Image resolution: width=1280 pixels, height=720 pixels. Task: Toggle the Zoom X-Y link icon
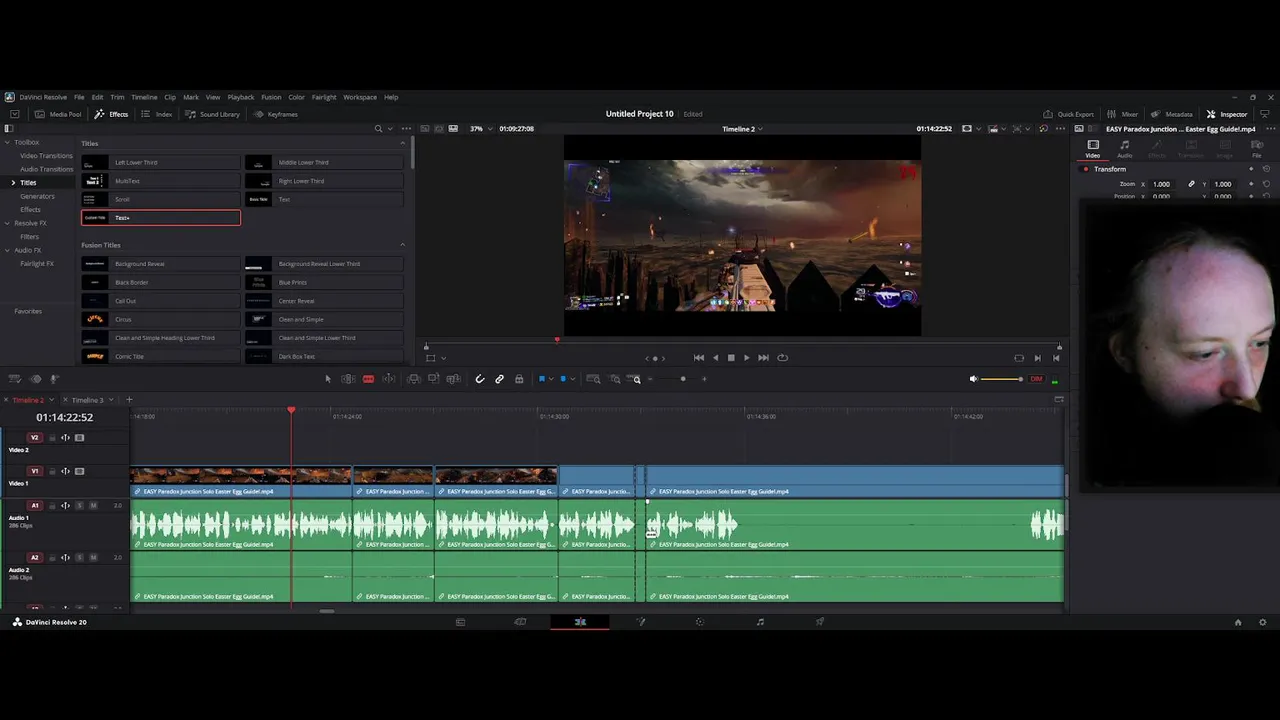pos(1191,184)
